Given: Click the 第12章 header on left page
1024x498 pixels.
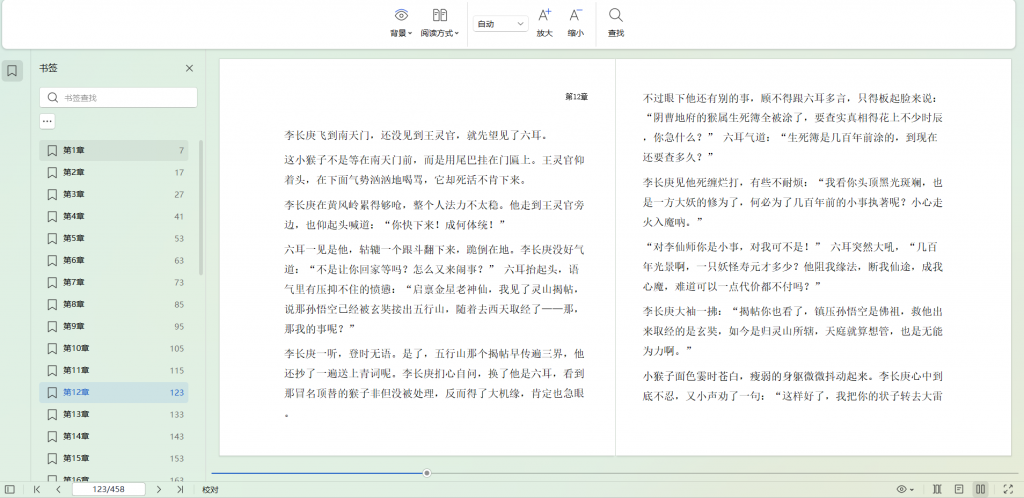Looking at the screenshot, I should pos(577,97).
